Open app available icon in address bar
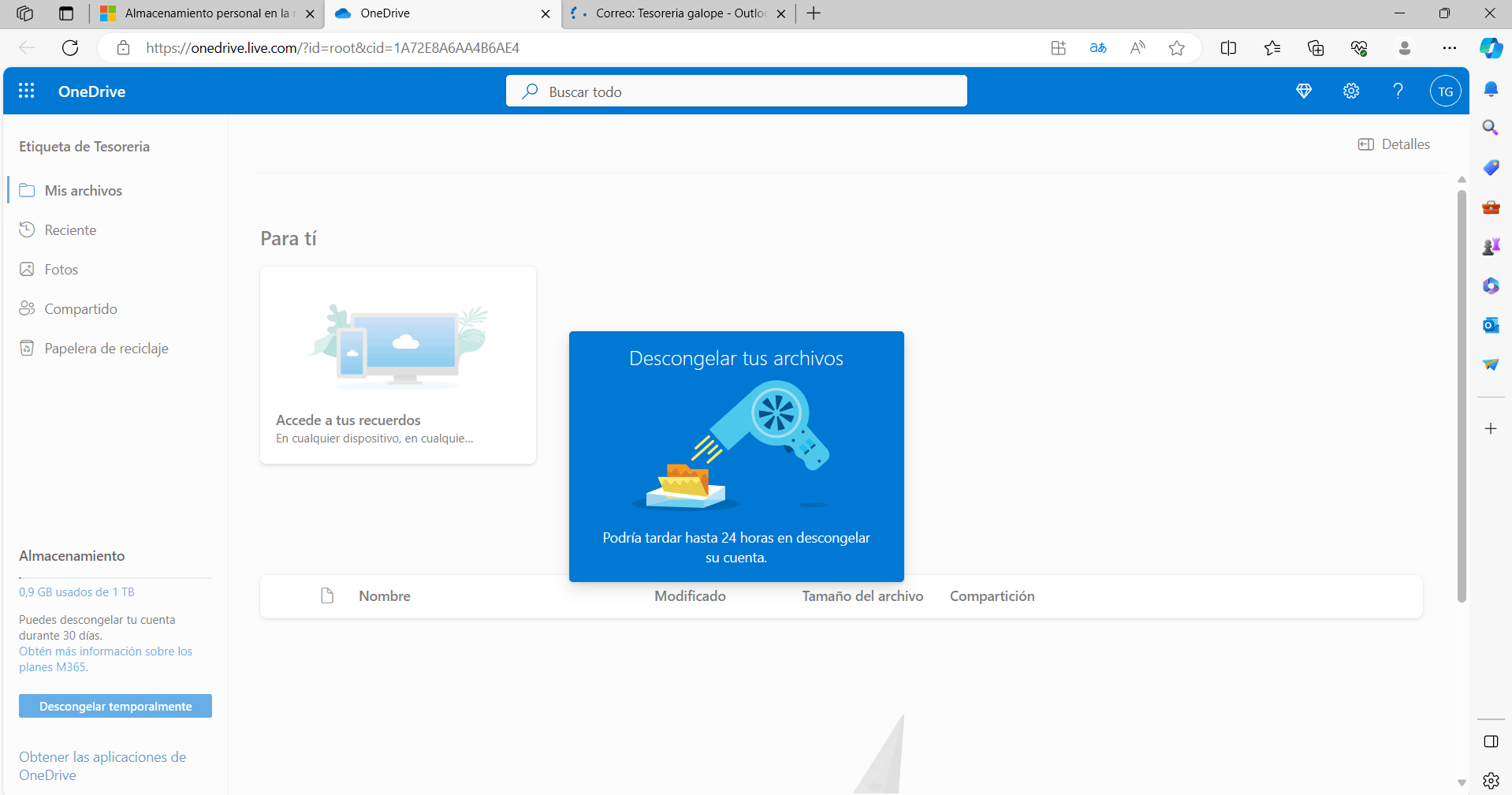1512x795 pixels. [x=1059, y=48]
